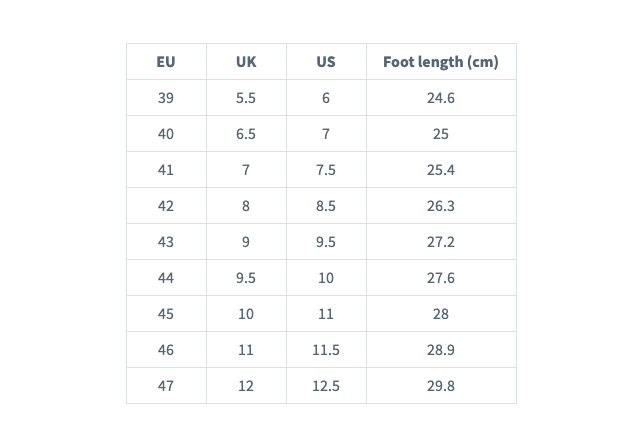Select EU size 39 cell

point(166,98)
